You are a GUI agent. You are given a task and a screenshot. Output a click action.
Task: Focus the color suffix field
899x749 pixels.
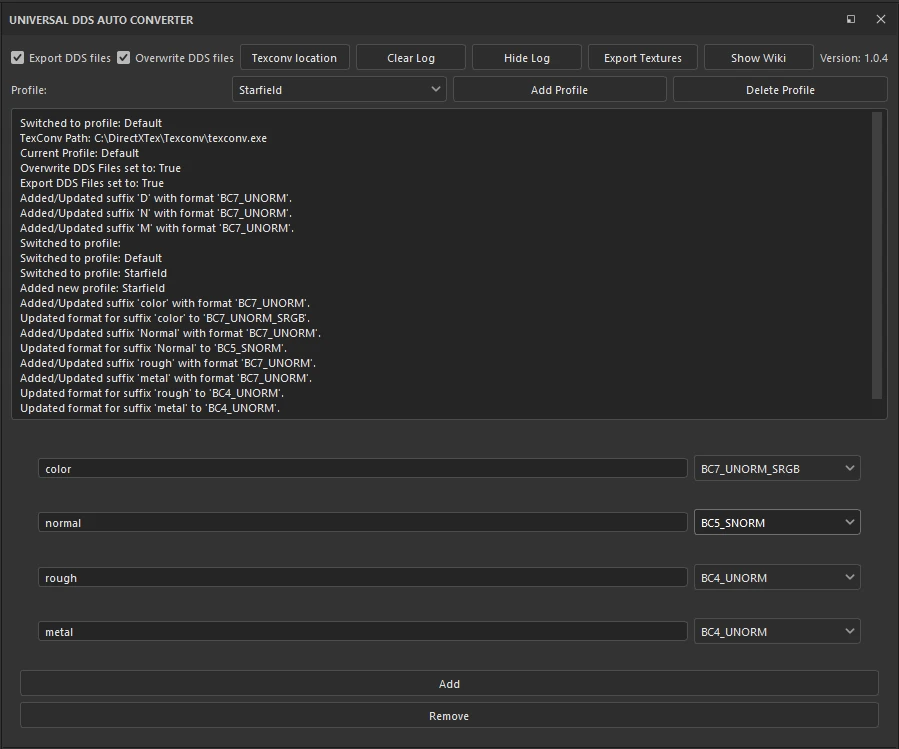362,469
